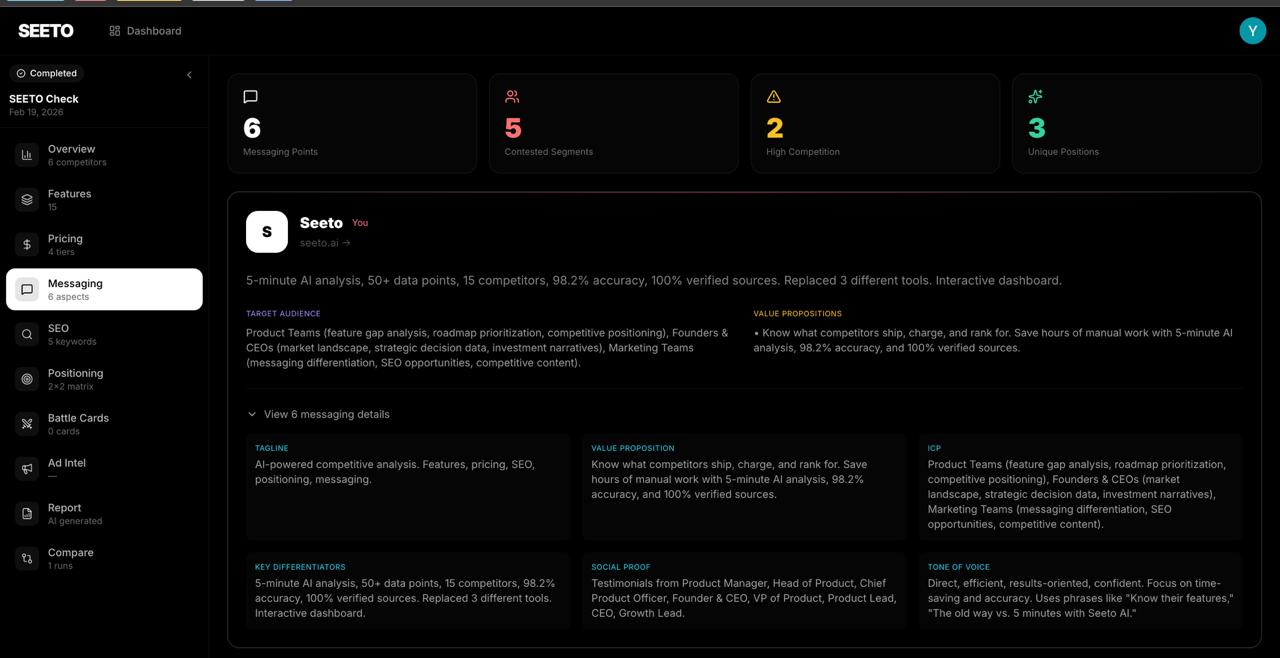Open Positioning via the target icon
Screen dimensions: 1280x658
click(x=26, y=379)
